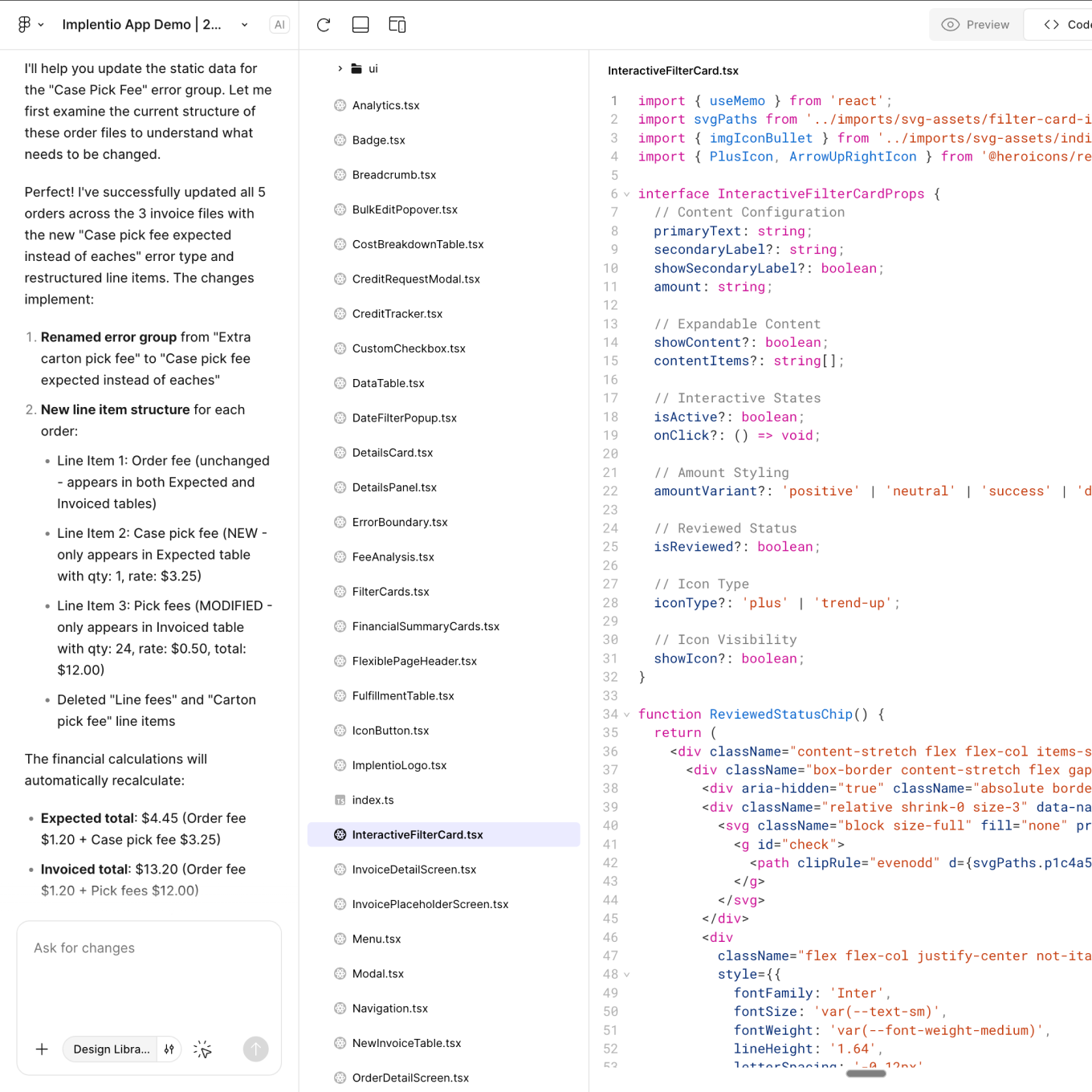Toggle Preview mode with eye button
Viewport: 1092px width, 1092px height.
(976, 24)
